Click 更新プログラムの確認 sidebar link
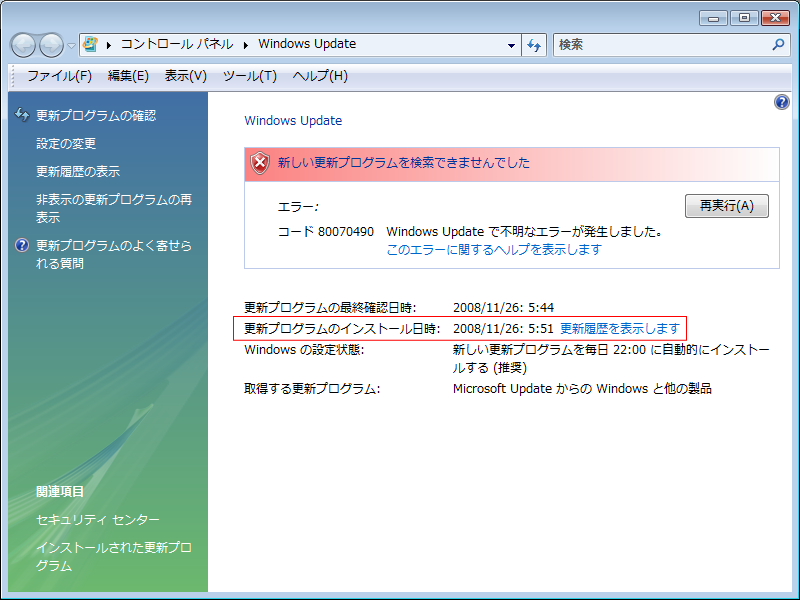This screenshot has height=600, width=800. pos(96,116)
